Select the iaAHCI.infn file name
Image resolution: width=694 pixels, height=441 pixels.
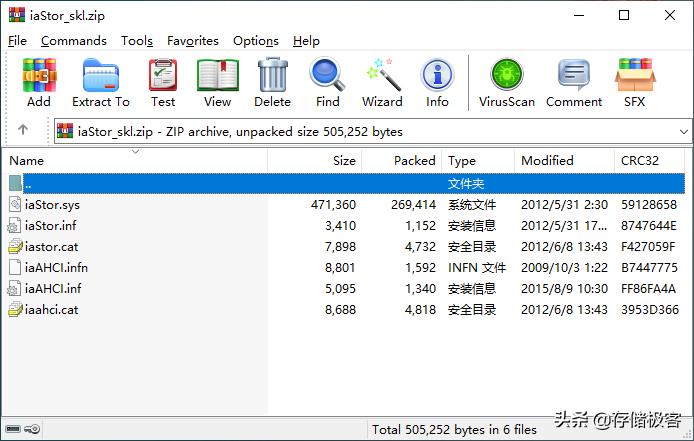[56, 267]
